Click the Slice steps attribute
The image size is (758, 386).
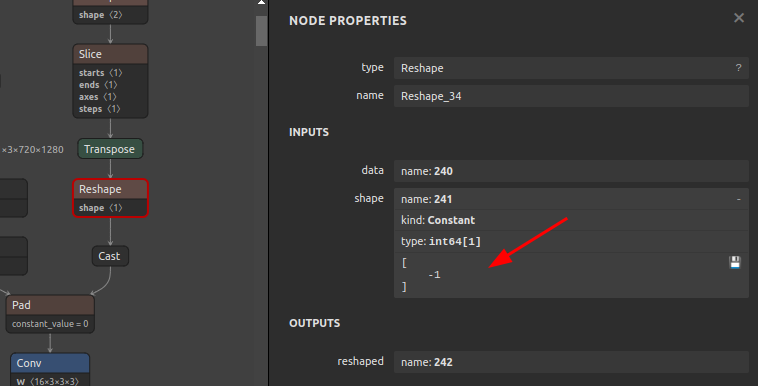pyautogui.click(x=100, y=109)
